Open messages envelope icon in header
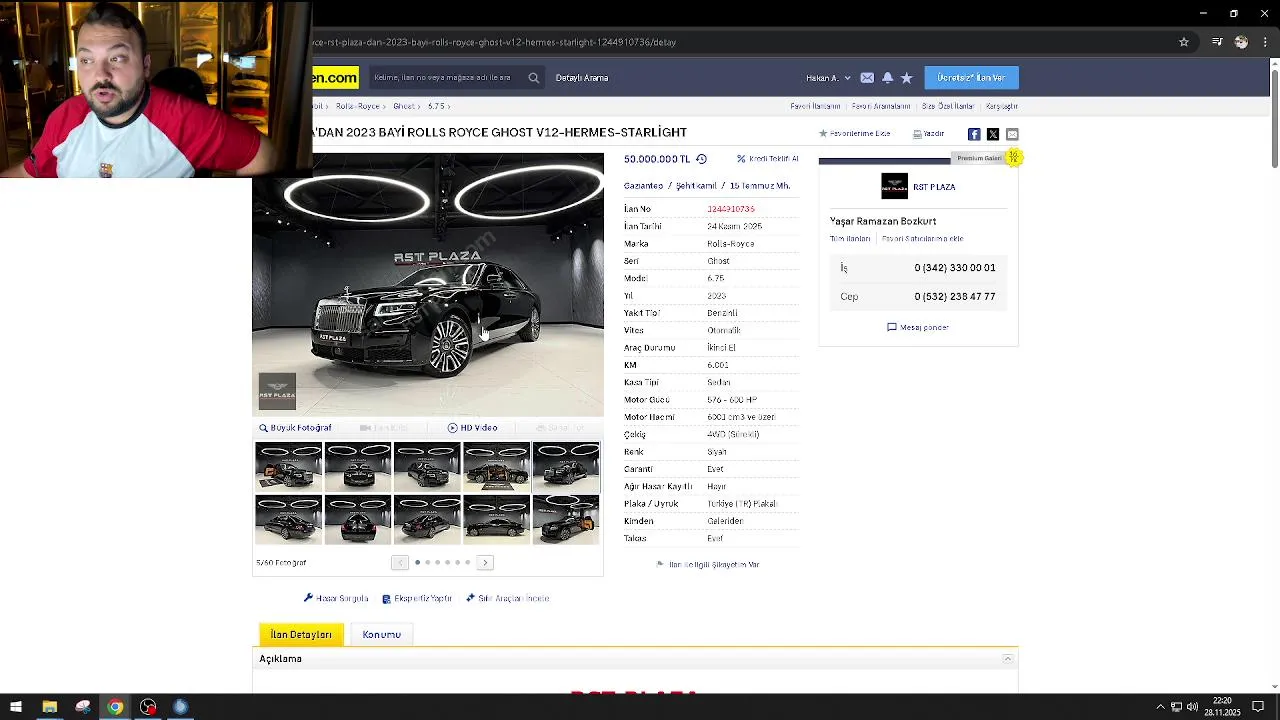This screenshot has width=1280, height=720. pos(867,78)
